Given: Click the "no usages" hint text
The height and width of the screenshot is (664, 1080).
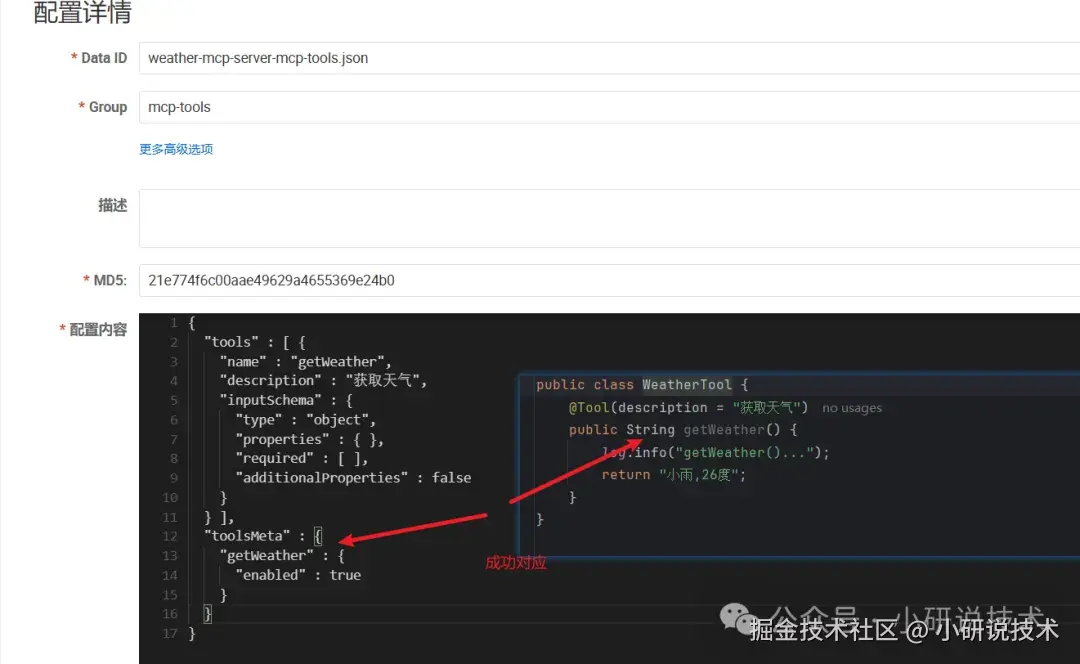Looking at the screenshot, I should click(852, 408).
